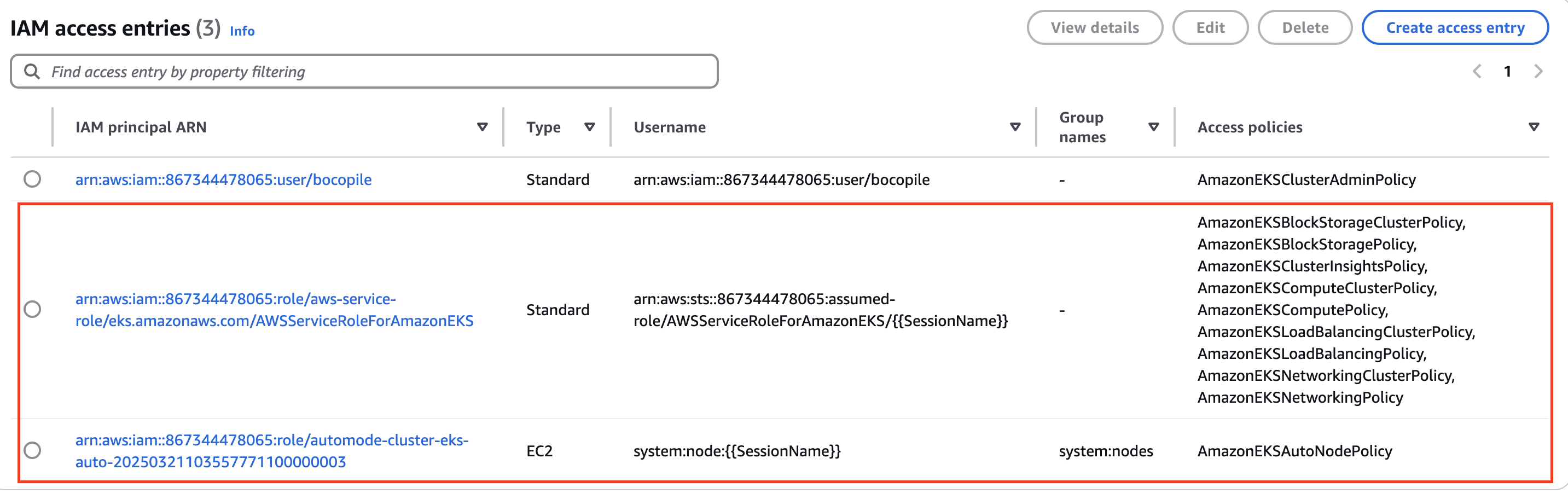Sort by IAM principal ARN arrow
Screen dimensions: 1568x499
coord(482,127)
